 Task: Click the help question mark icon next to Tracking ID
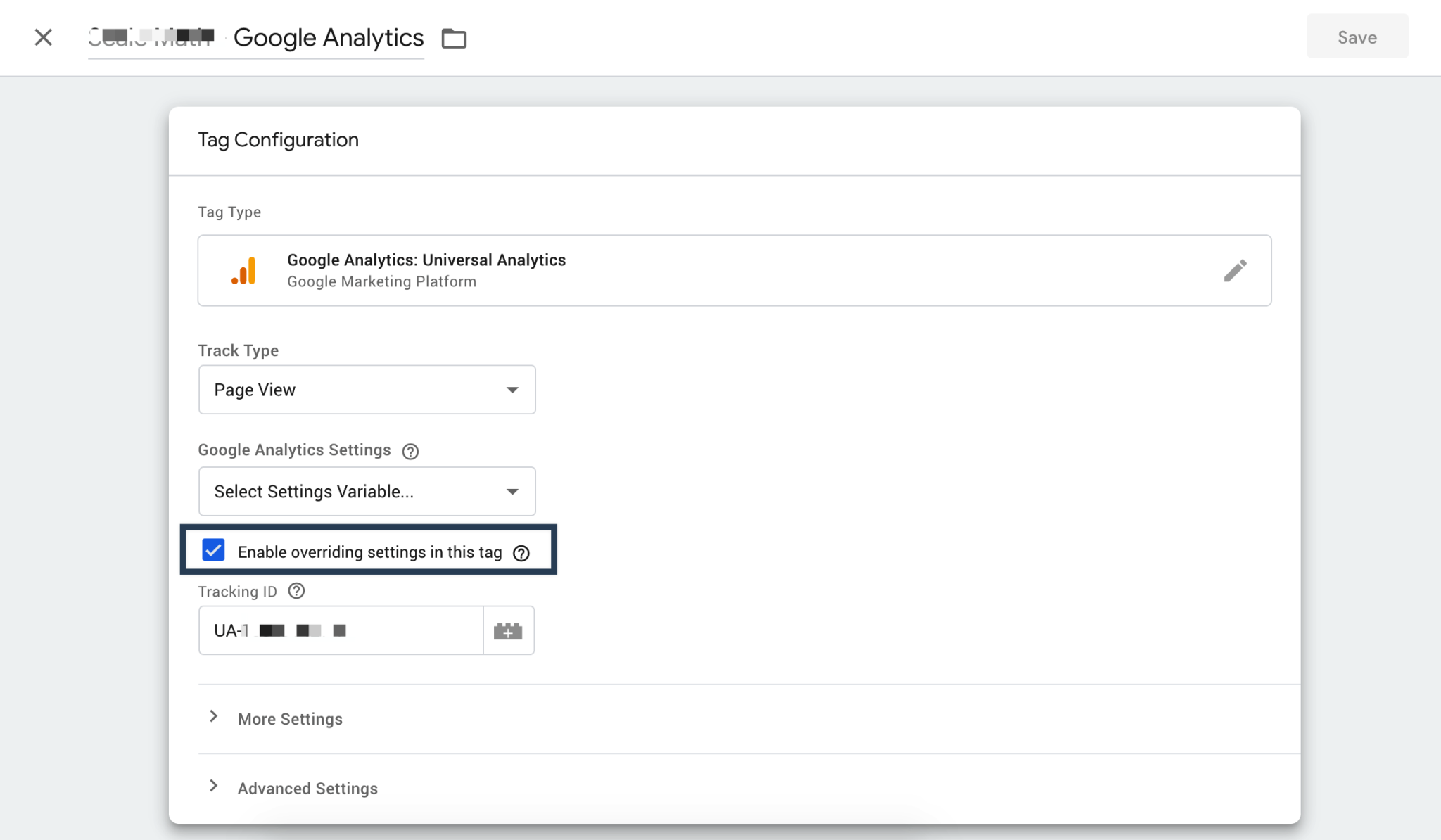click(x=296, y=591)
